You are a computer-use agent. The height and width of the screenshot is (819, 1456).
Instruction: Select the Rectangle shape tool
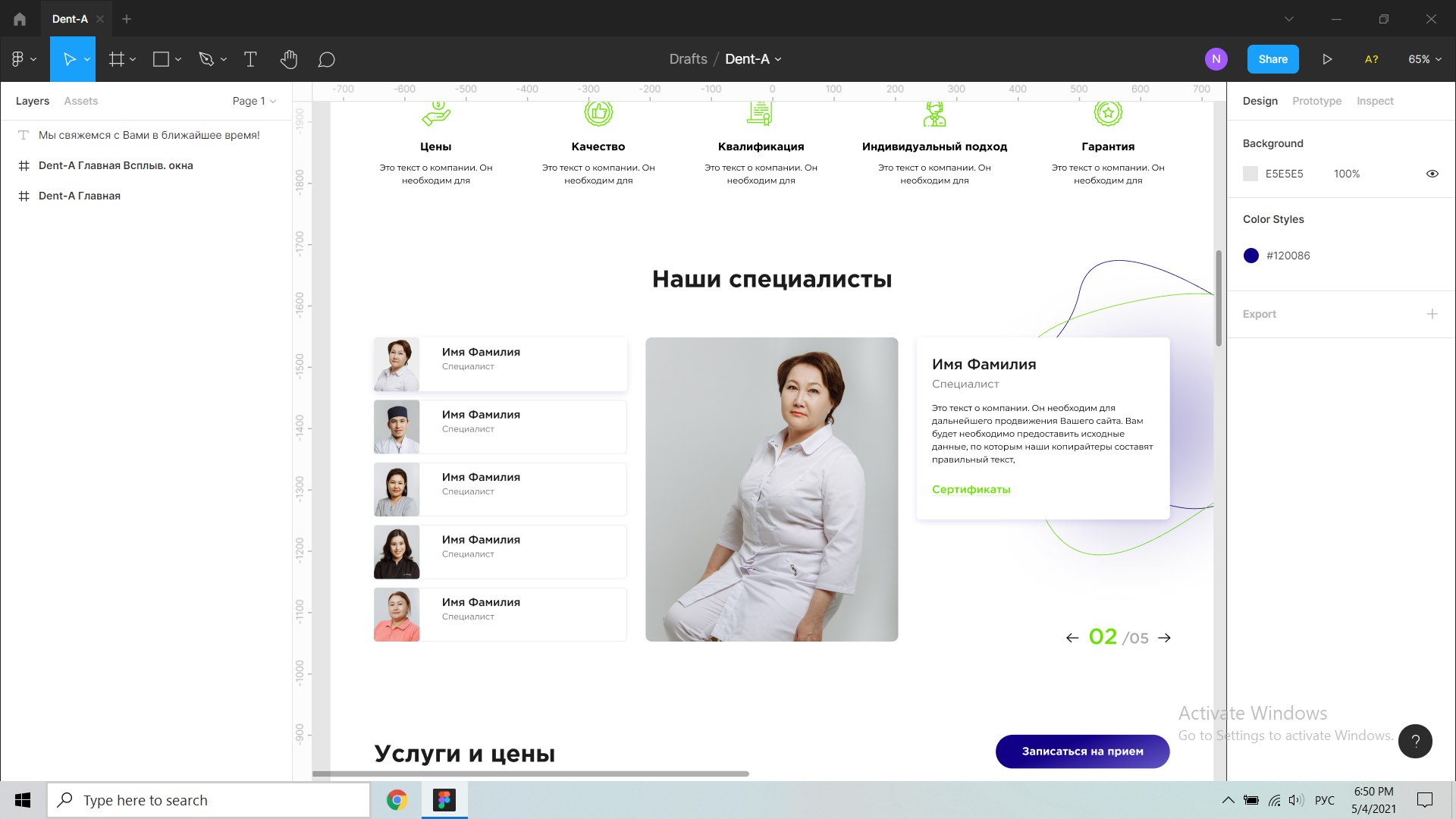click(161, 59)
